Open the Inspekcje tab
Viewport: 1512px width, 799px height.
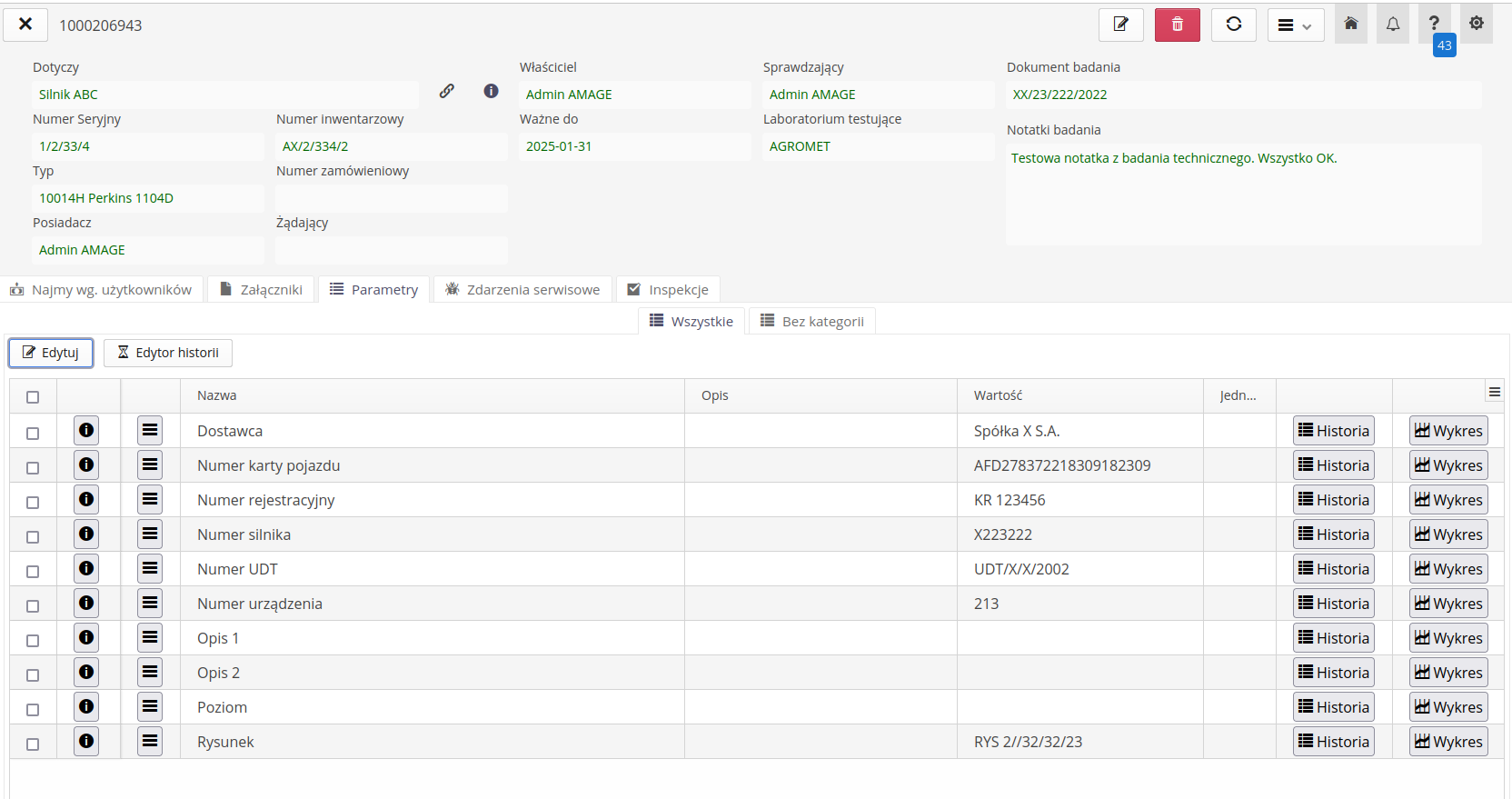pos(668,289)
